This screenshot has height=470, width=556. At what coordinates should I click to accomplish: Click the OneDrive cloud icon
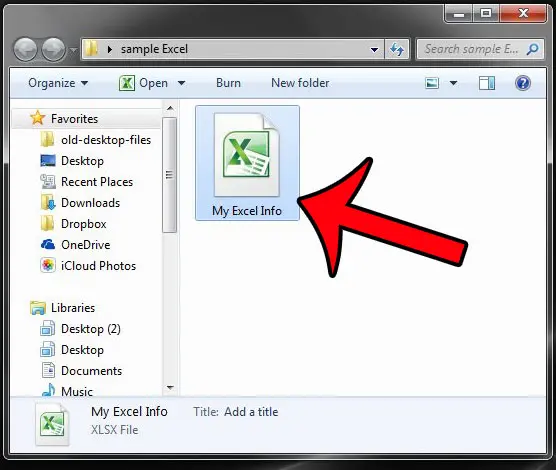pos(48,244)
